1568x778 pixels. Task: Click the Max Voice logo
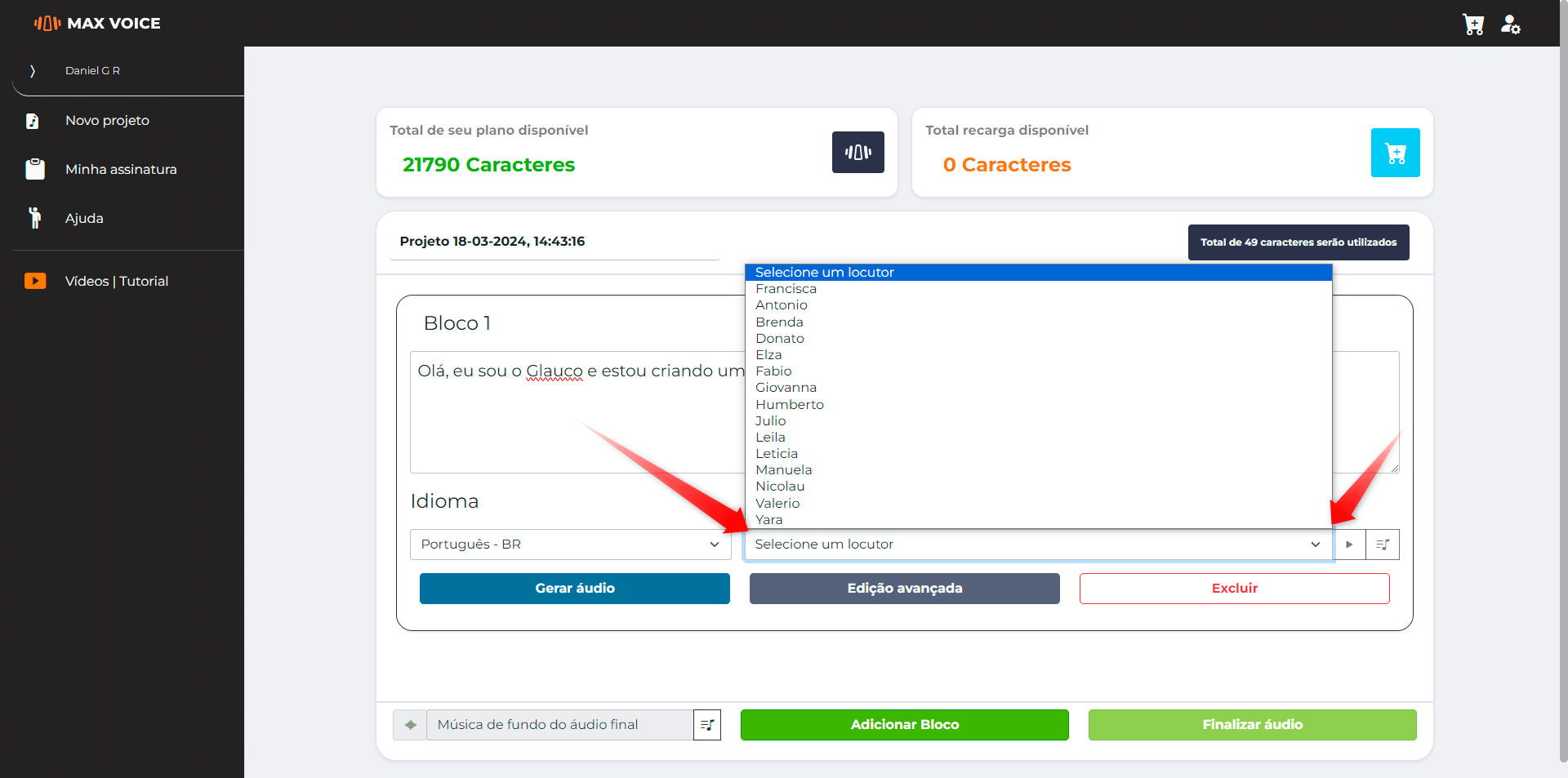coord(97,23)
